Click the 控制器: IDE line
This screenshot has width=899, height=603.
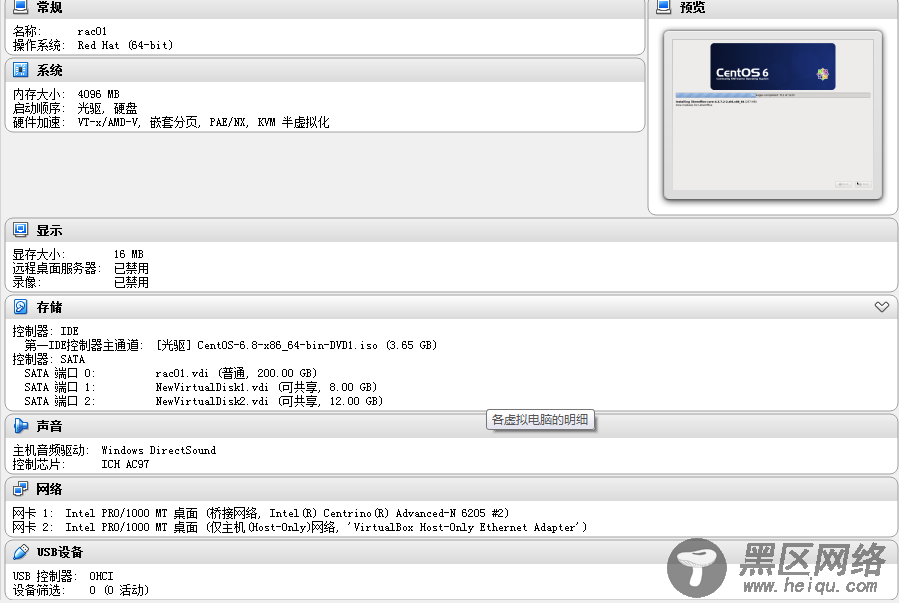tap(46, 331)
